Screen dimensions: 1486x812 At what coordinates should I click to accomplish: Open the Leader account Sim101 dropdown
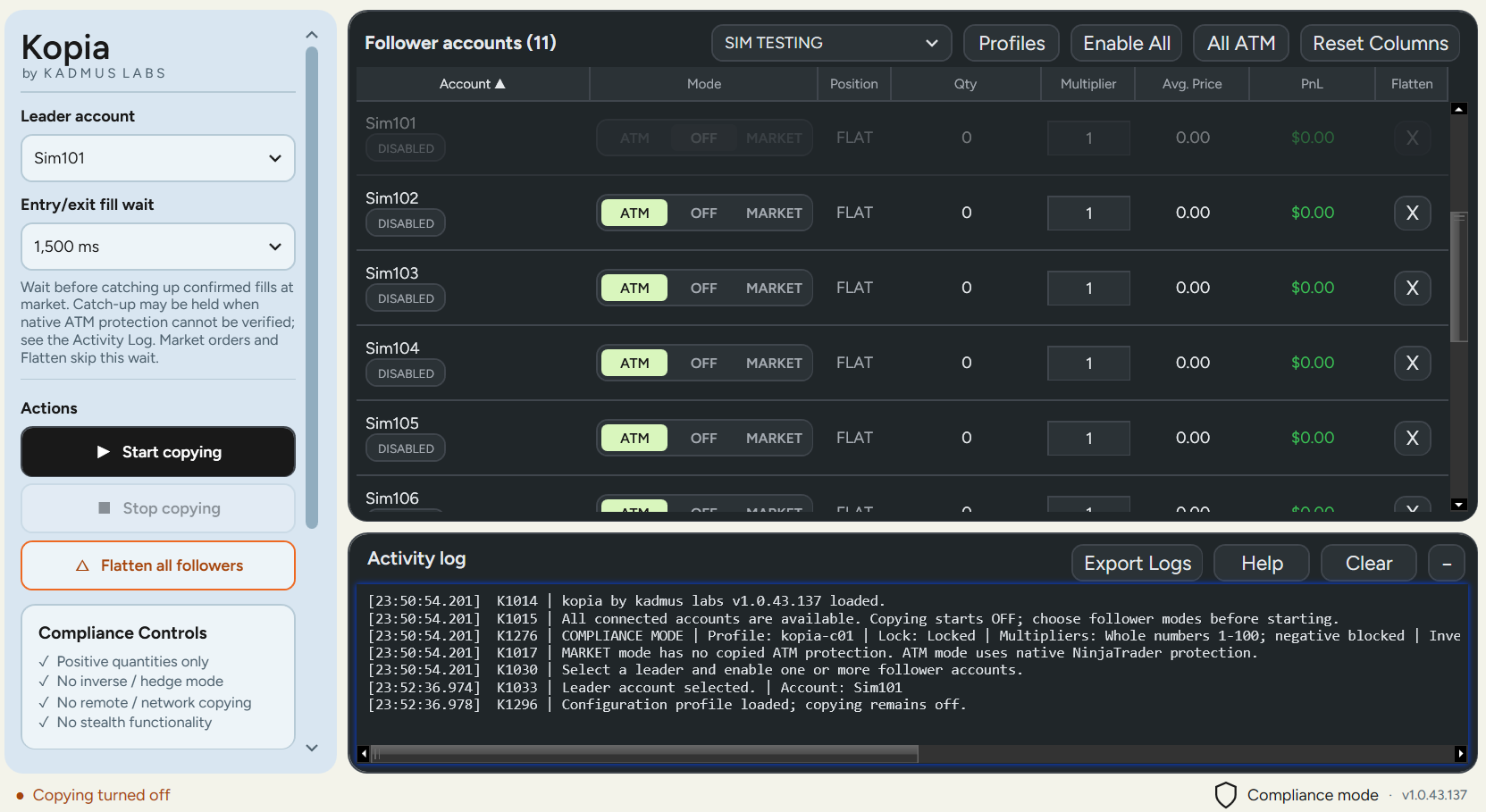[x=158, y=158]
